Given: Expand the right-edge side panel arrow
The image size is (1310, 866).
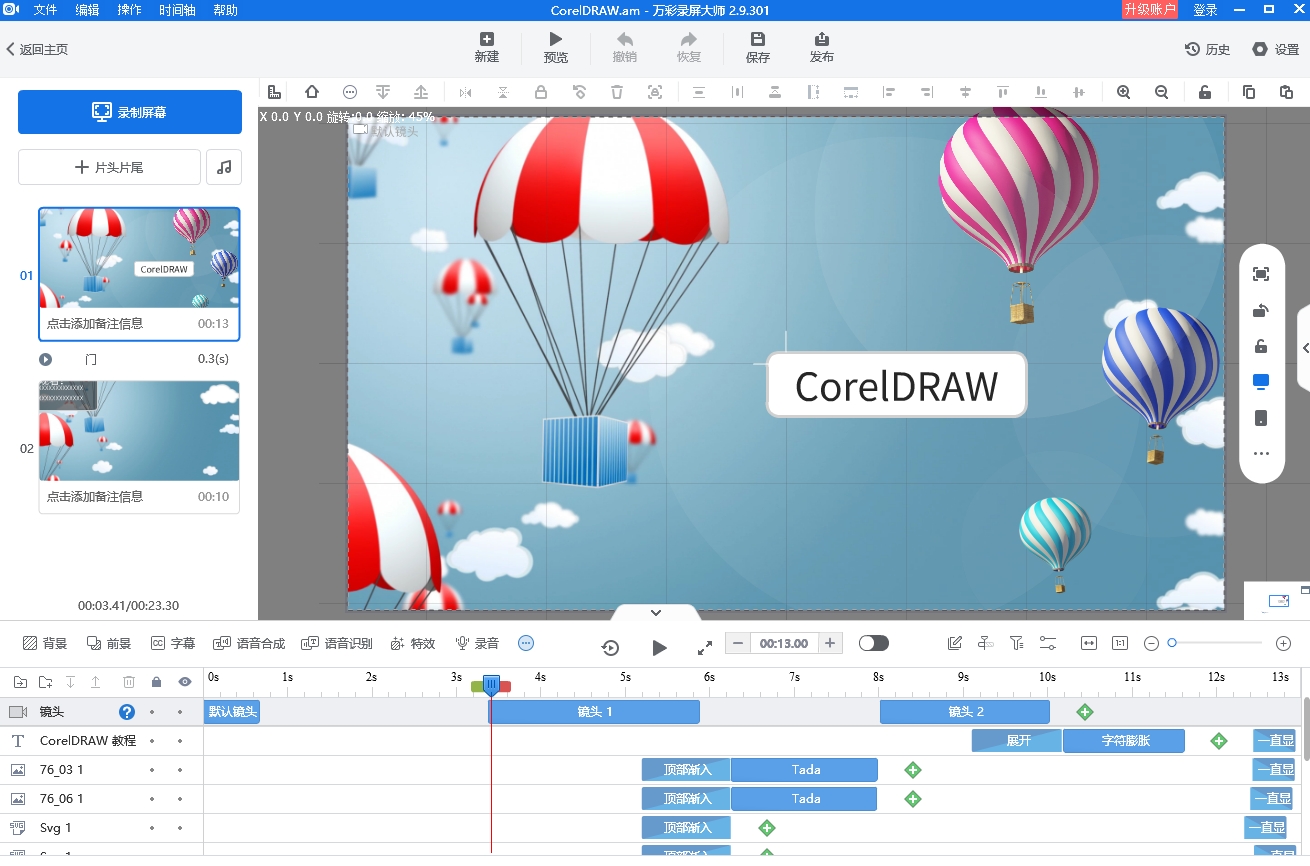Looking at the screenshot, I should pyautogui.click(x=1304, y=348).
